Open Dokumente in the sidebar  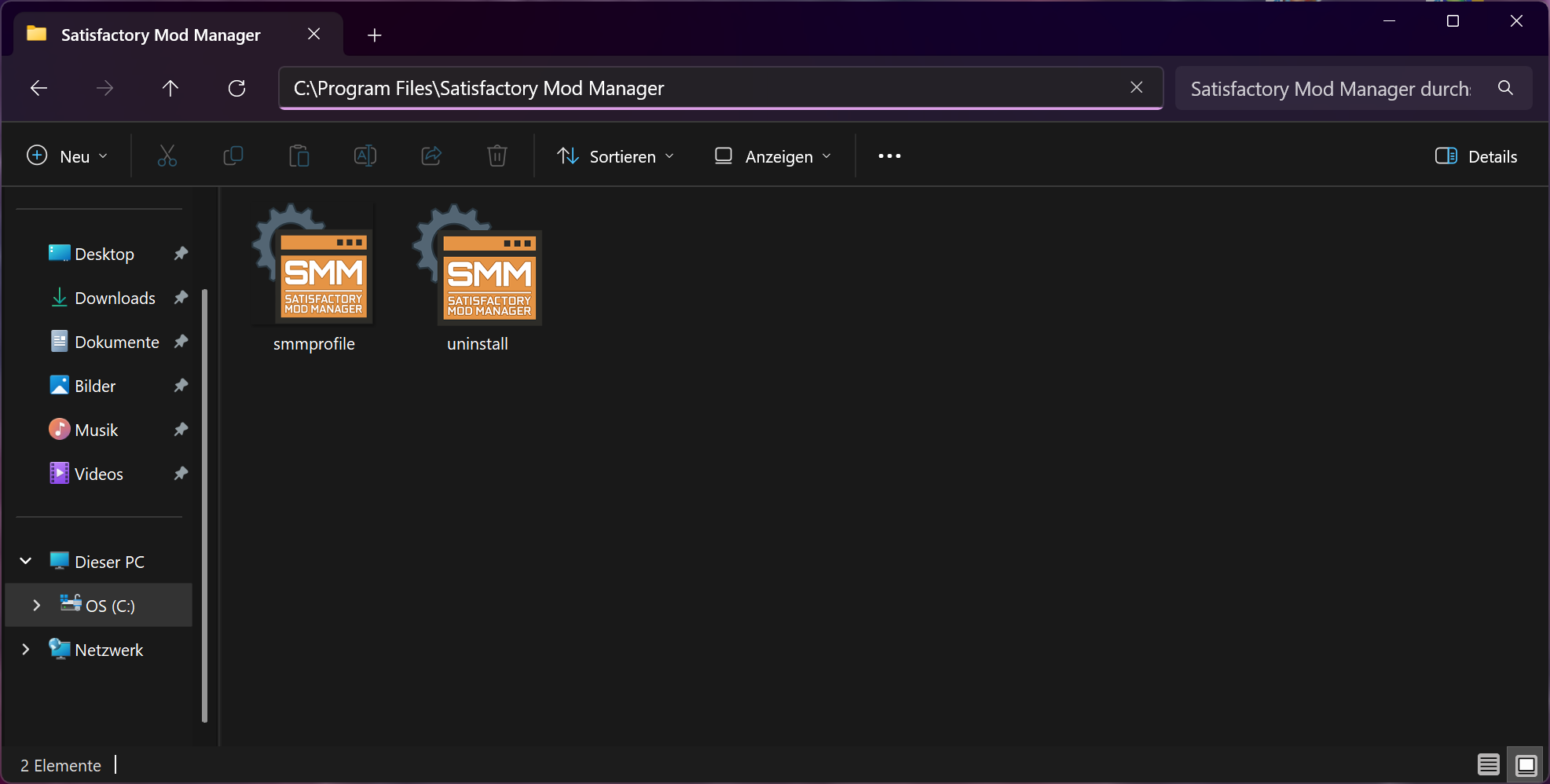[117, 342]
